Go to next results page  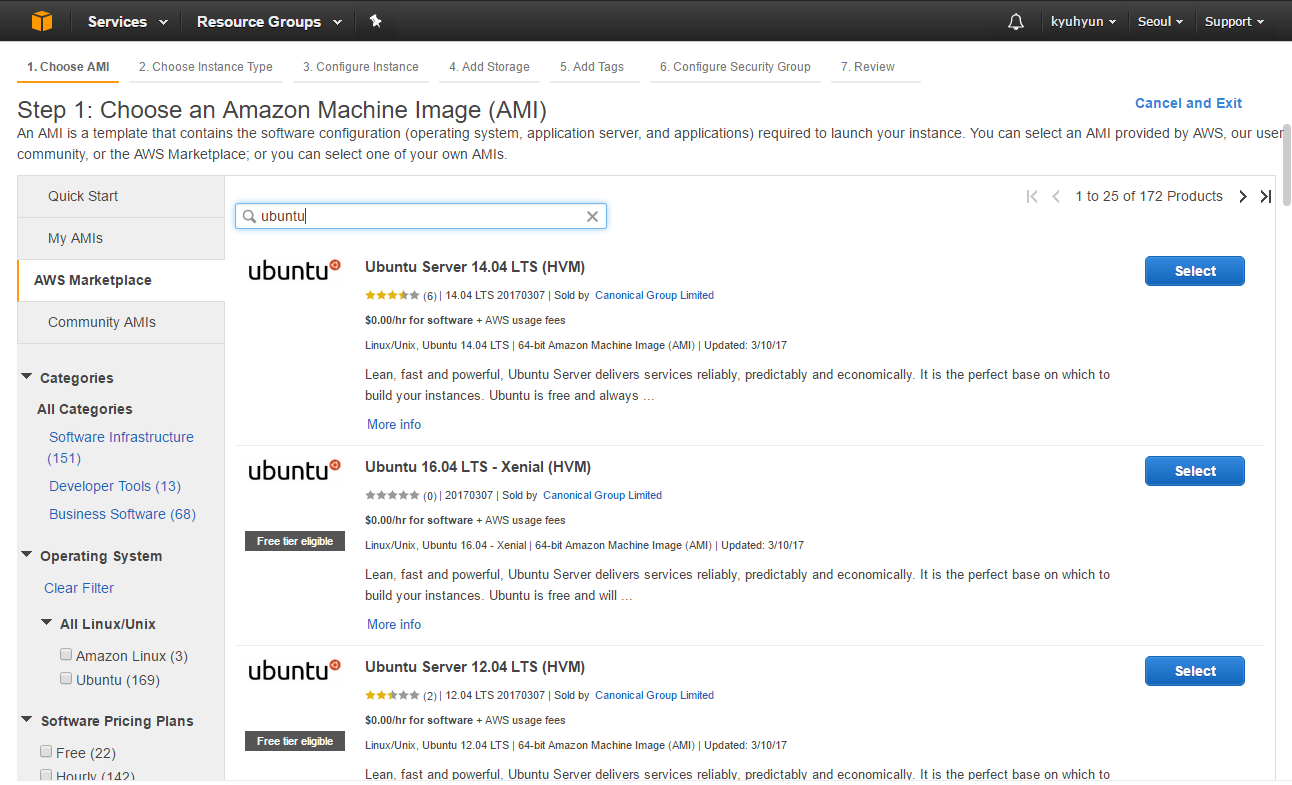[x=1243, y=196]
